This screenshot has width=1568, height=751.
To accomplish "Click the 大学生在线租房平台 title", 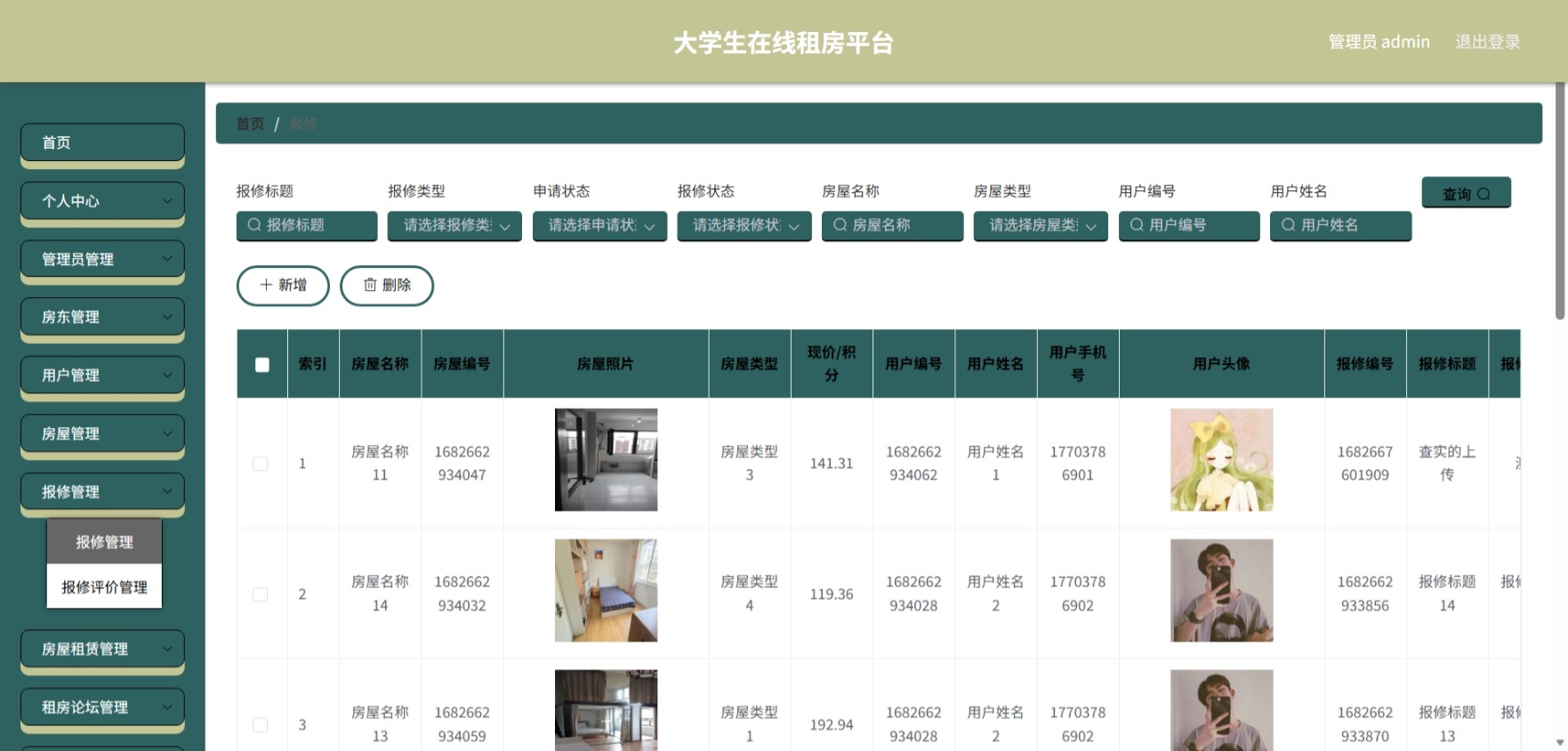I will pyautogui.click(x=783, y=43).
